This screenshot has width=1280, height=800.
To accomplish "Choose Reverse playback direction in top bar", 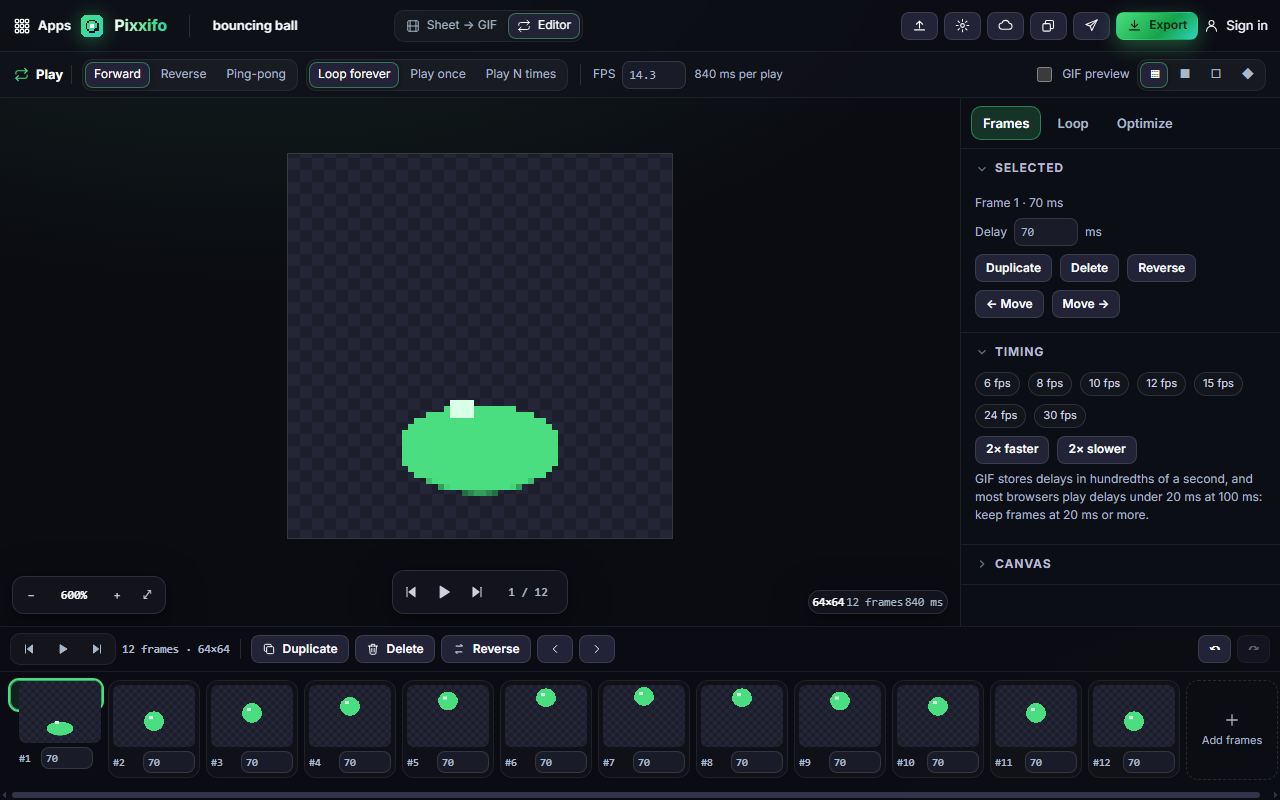I will (x=184, y=74).
